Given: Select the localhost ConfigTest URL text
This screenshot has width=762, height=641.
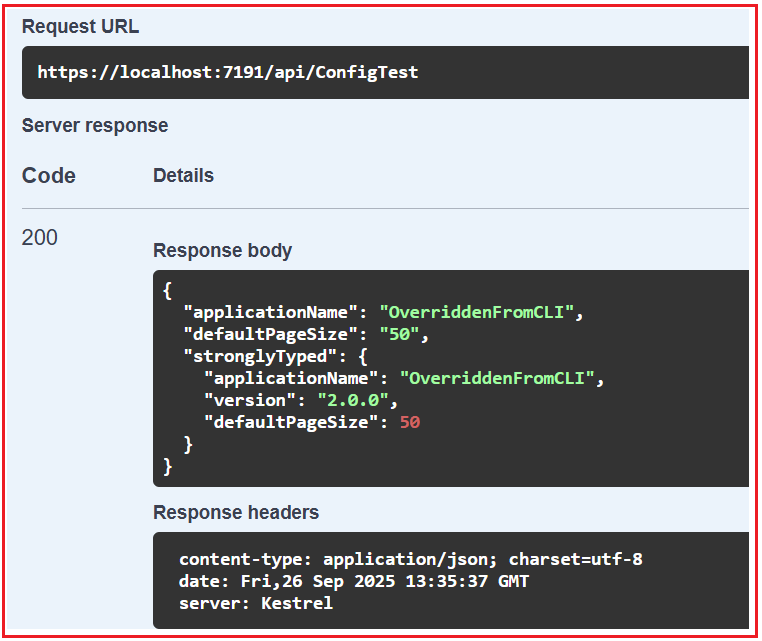Looking at the screenshot, I should click(x=227, y=72).
